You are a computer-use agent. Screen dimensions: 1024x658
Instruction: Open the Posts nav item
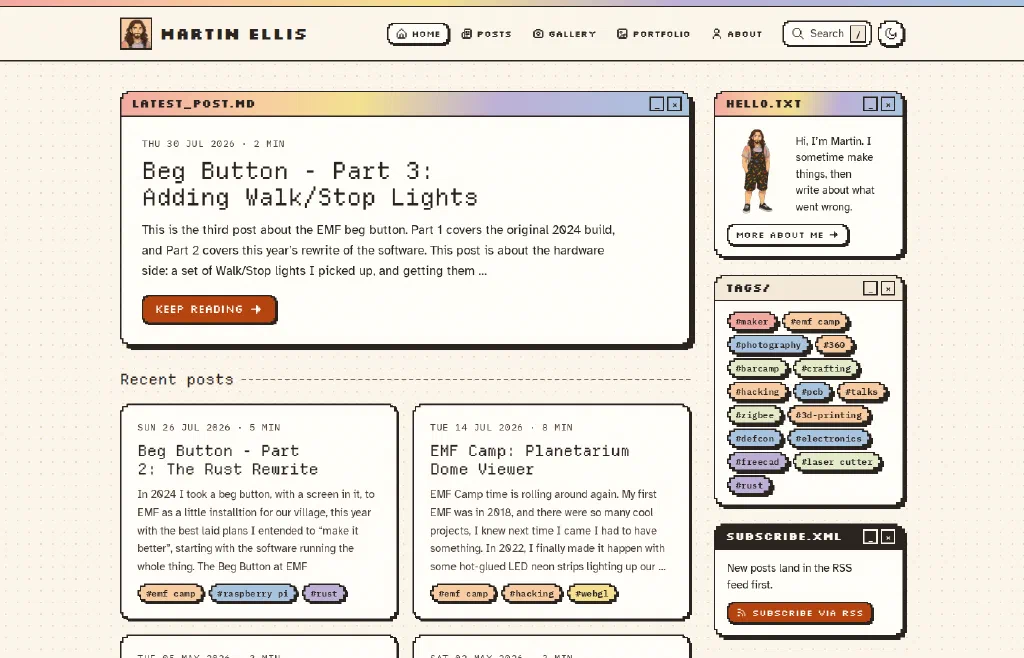pyautogui.click(x=487, y=34)
